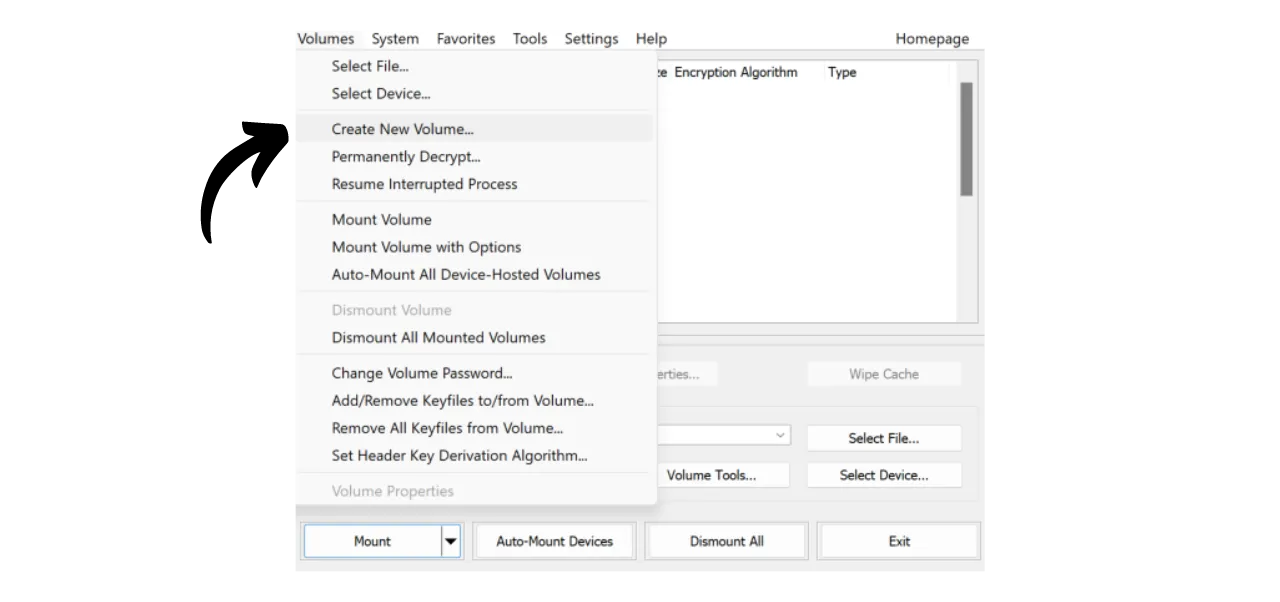1280x602 pixels.
Task: Click the Select File... button
Action: [884, 438]
